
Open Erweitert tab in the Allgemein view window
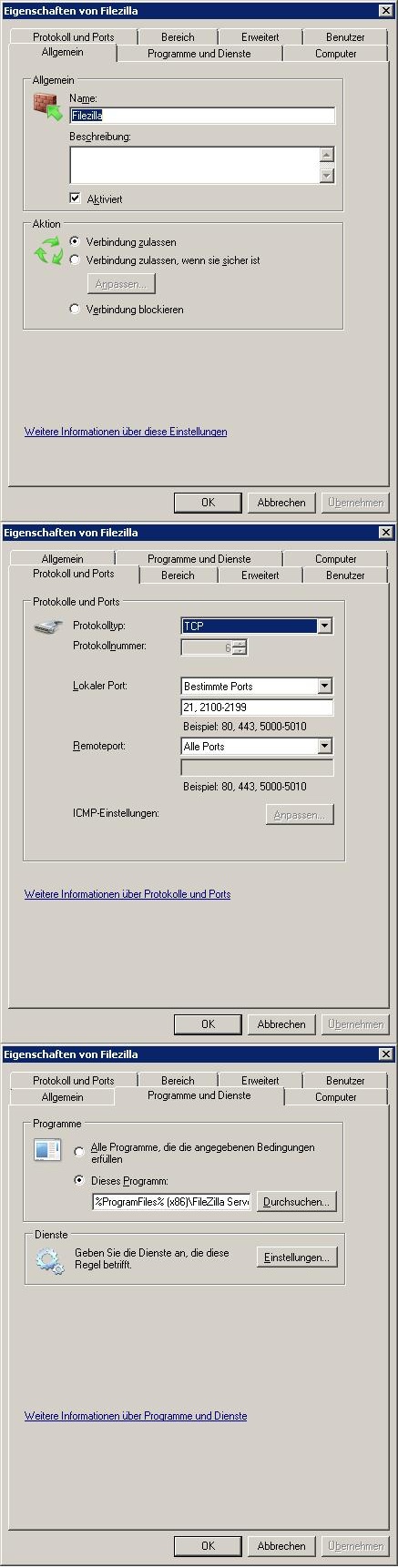coord(260,36)
